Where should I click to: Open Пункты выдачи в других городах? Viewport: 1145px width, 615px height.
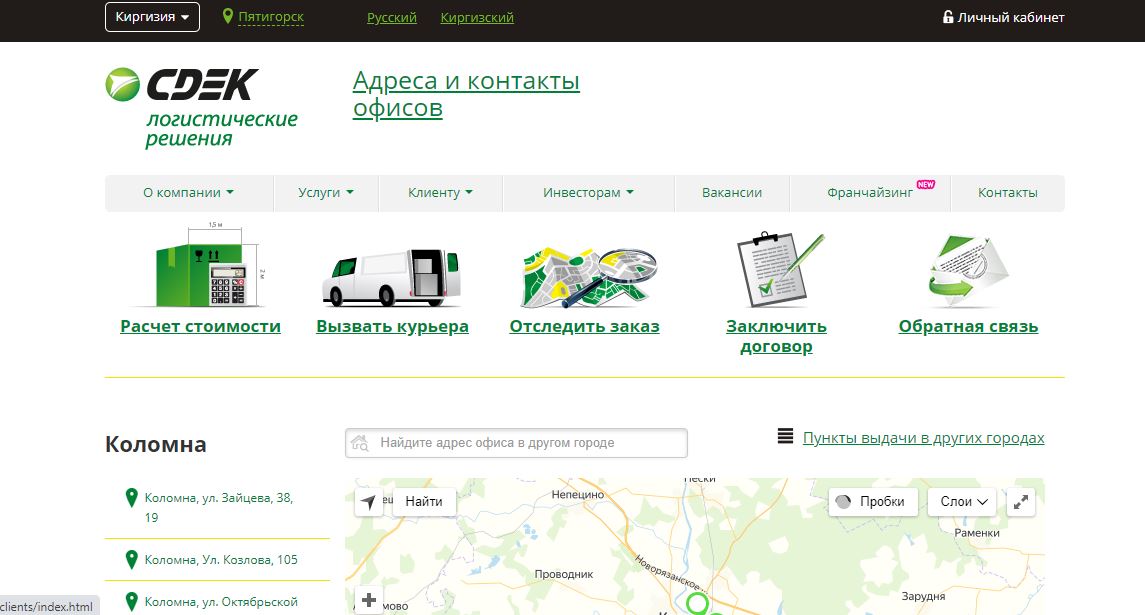coord(924,438)
